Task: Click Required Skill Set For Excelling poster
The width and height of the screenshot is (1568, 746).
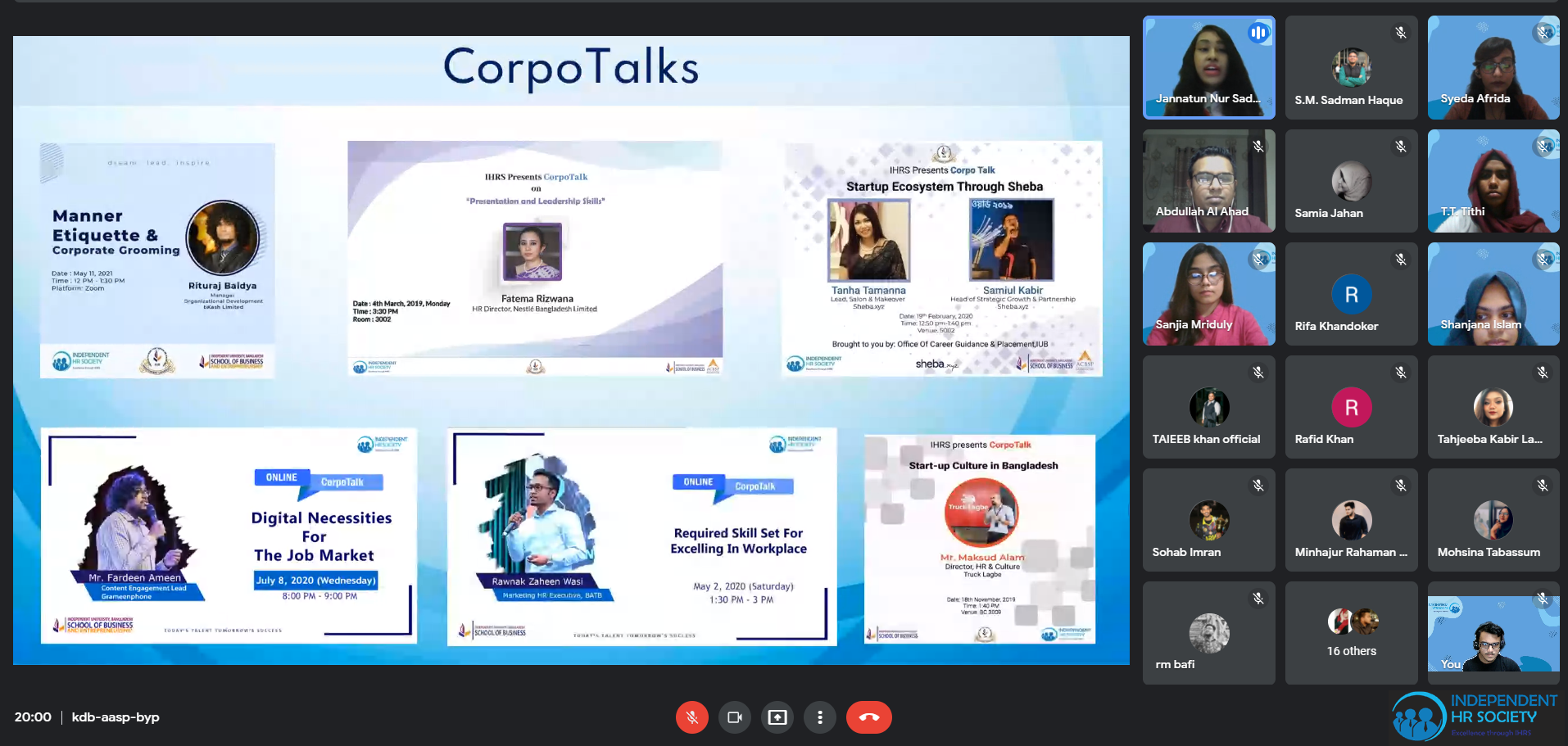Action: point(641,536)
